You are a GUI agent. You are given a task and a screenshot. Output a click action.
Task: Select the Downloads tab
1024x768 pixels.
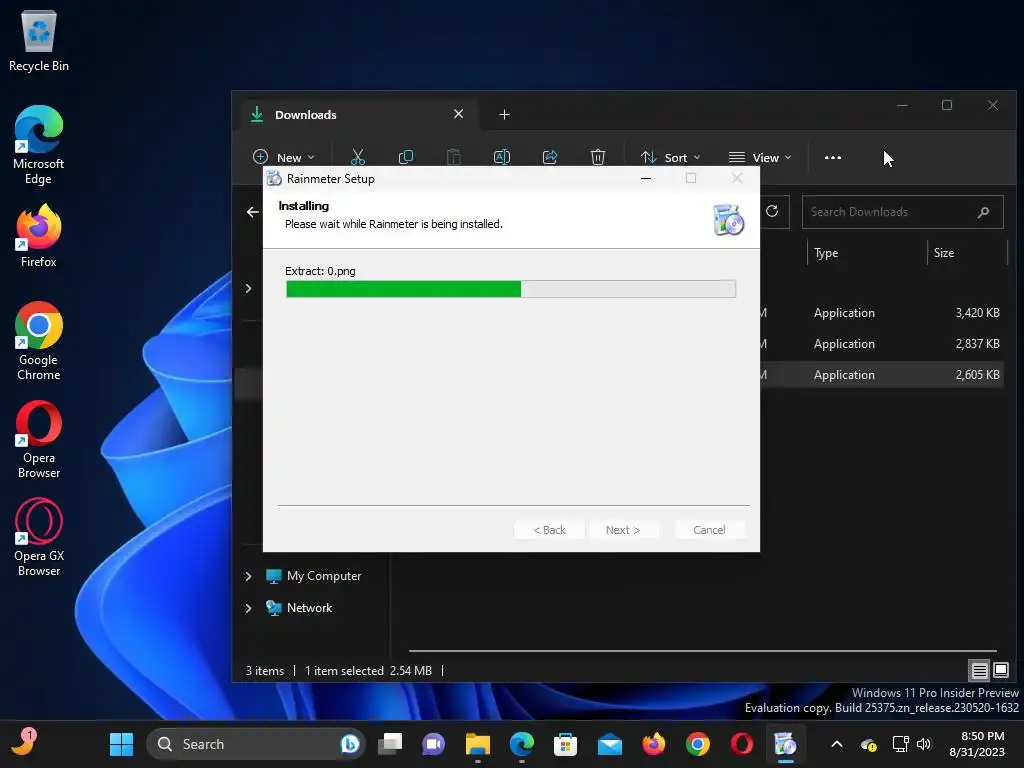[357, 115]
